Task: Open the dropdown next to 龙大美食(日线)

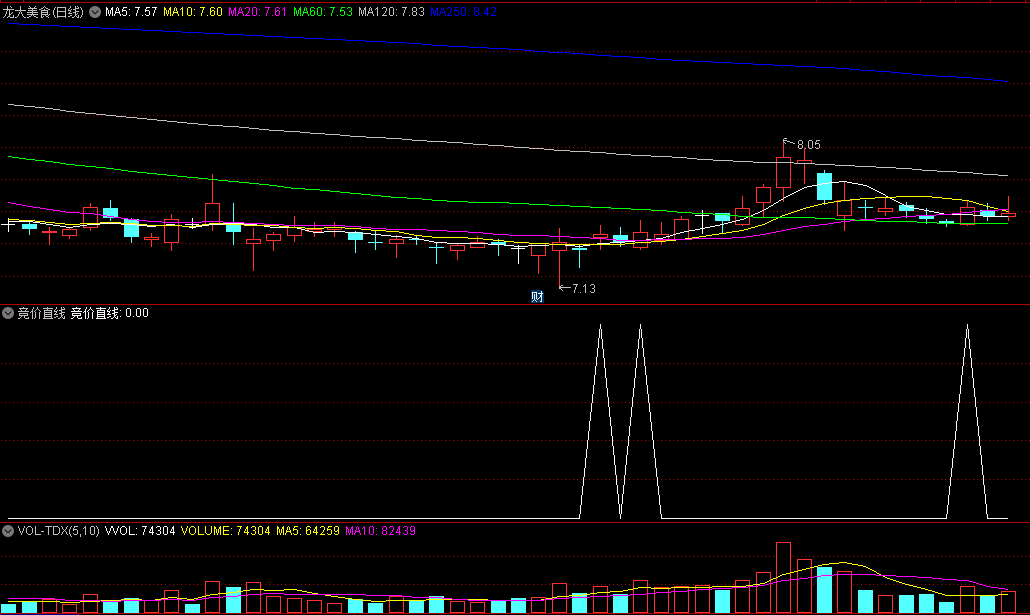Action: coord(95,12)
